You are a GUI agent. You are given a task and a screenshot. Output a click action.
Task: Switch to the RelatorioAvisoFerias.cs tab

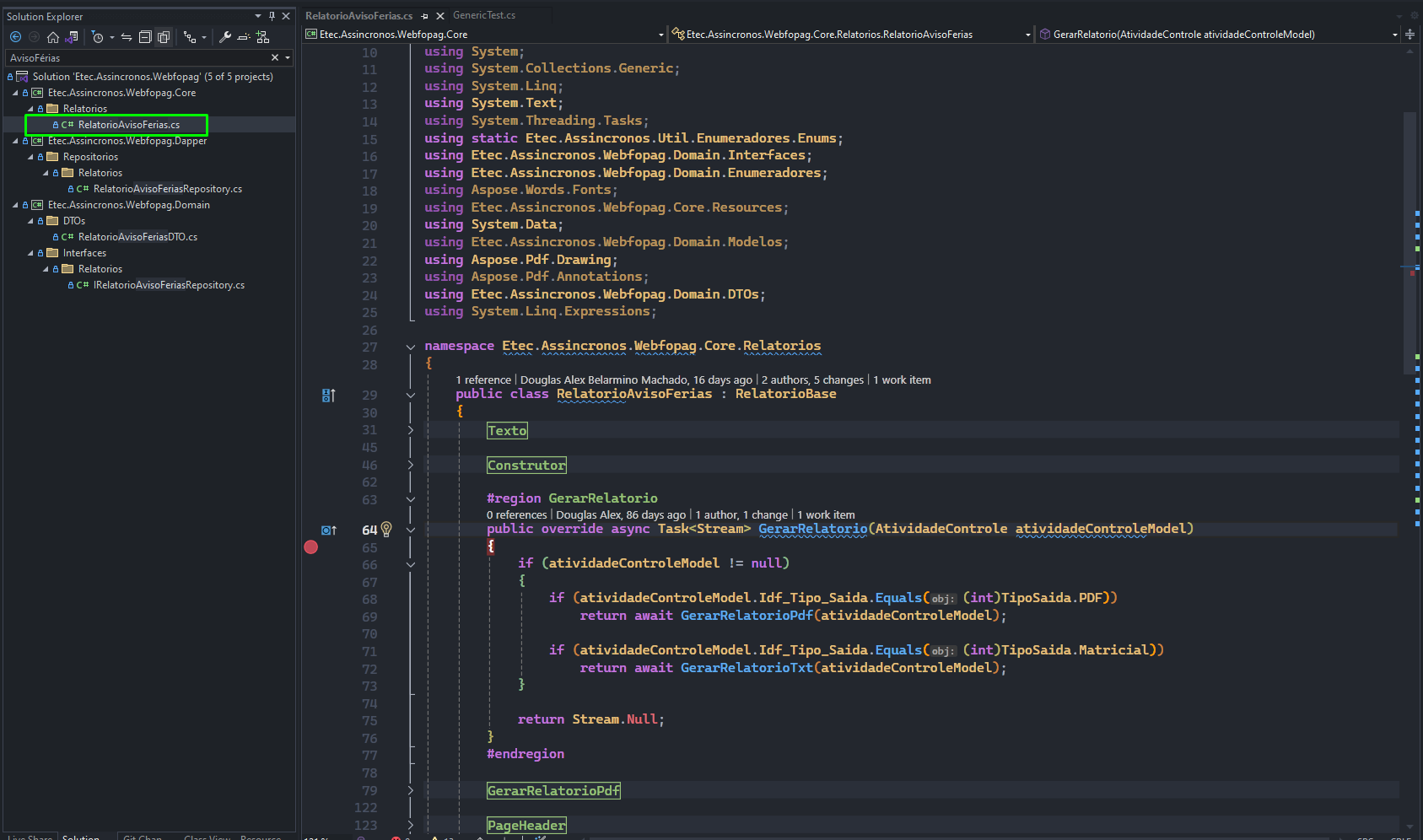coord(358,16)
